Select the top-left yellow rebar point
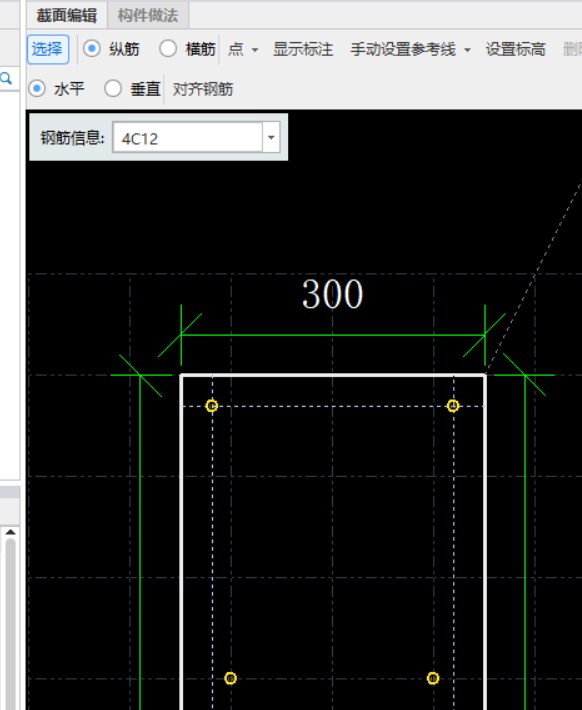The width and height of the screenshot is (582, 710). [212, 406]
